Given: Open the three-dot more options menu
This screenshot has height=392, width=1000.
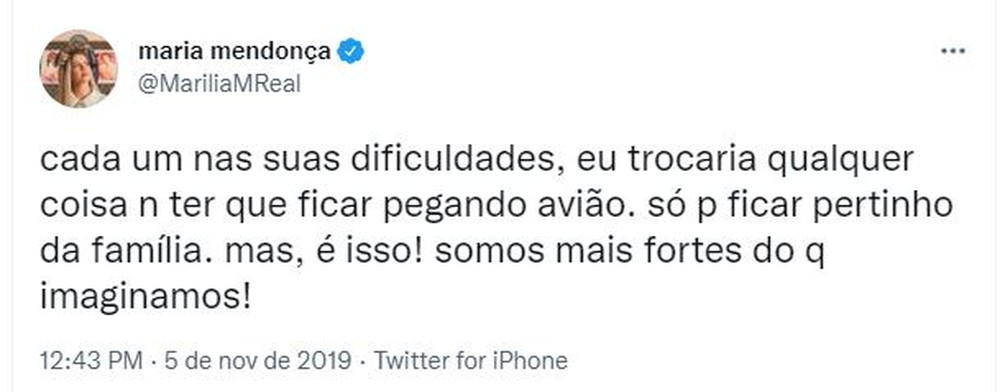Looking at the screenshot, I should tap(953, 52).
